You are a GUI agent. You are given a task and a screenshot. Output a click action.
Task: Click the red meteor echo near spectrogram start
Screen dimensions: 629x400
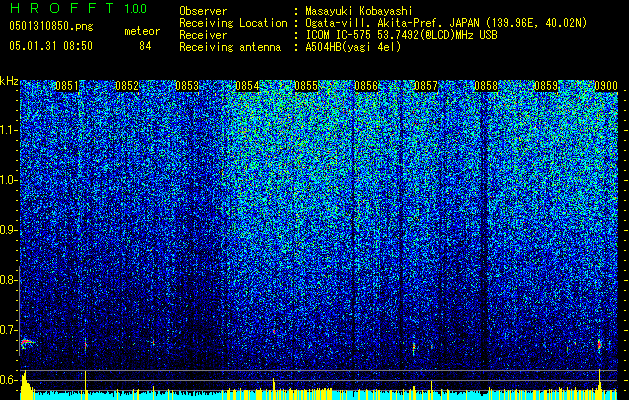[27, 342]
